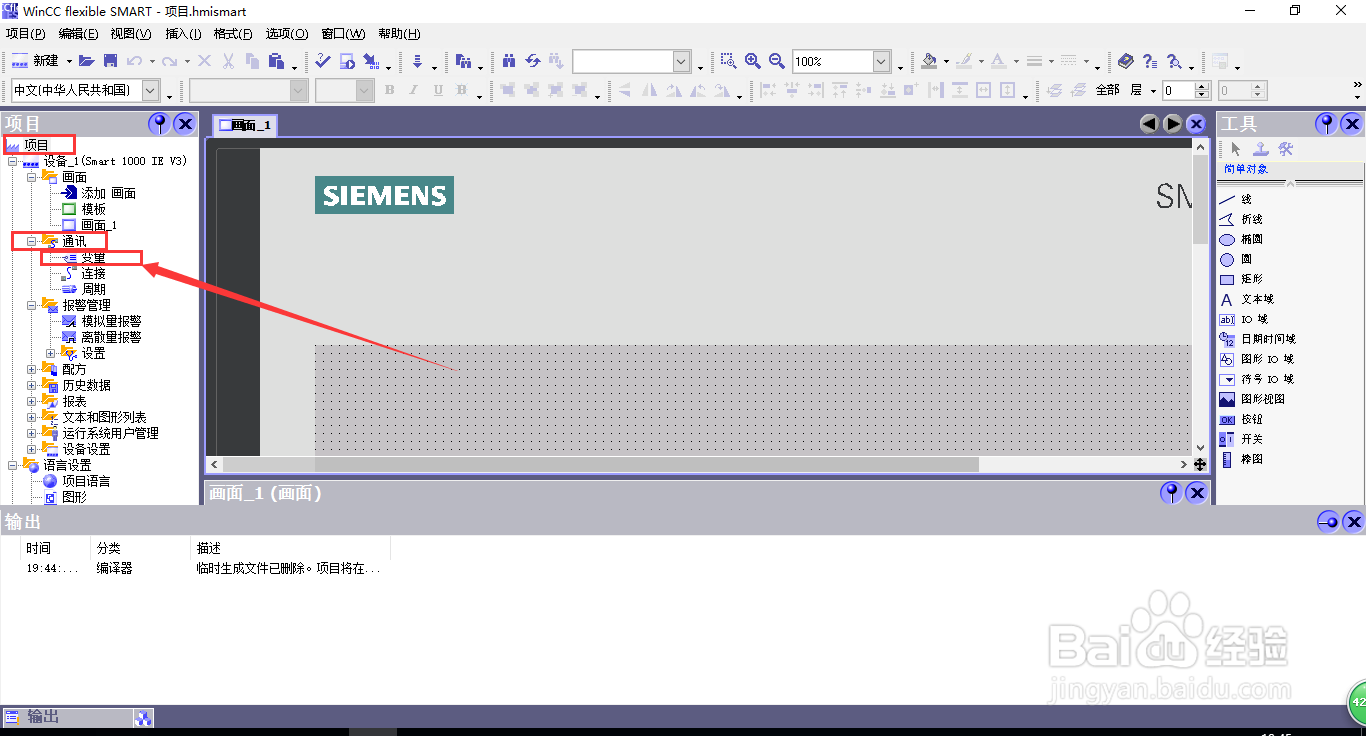
Task: Open the 100% zoom dropdown
Action: [x=882, y=62]
